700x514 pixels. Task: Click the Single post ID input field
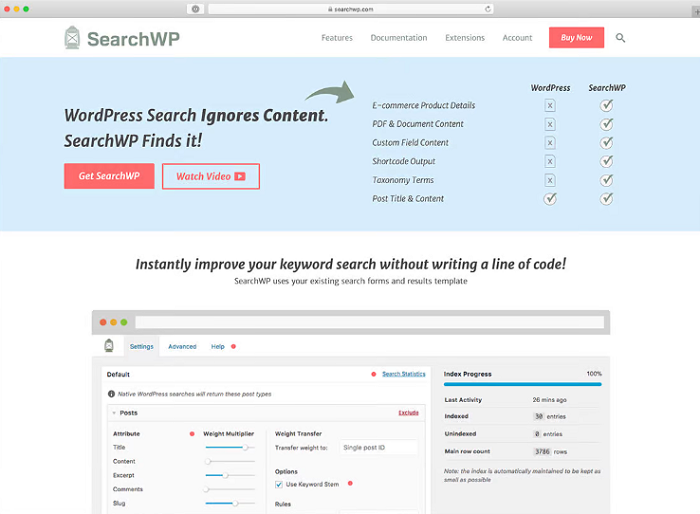[379, 447]
